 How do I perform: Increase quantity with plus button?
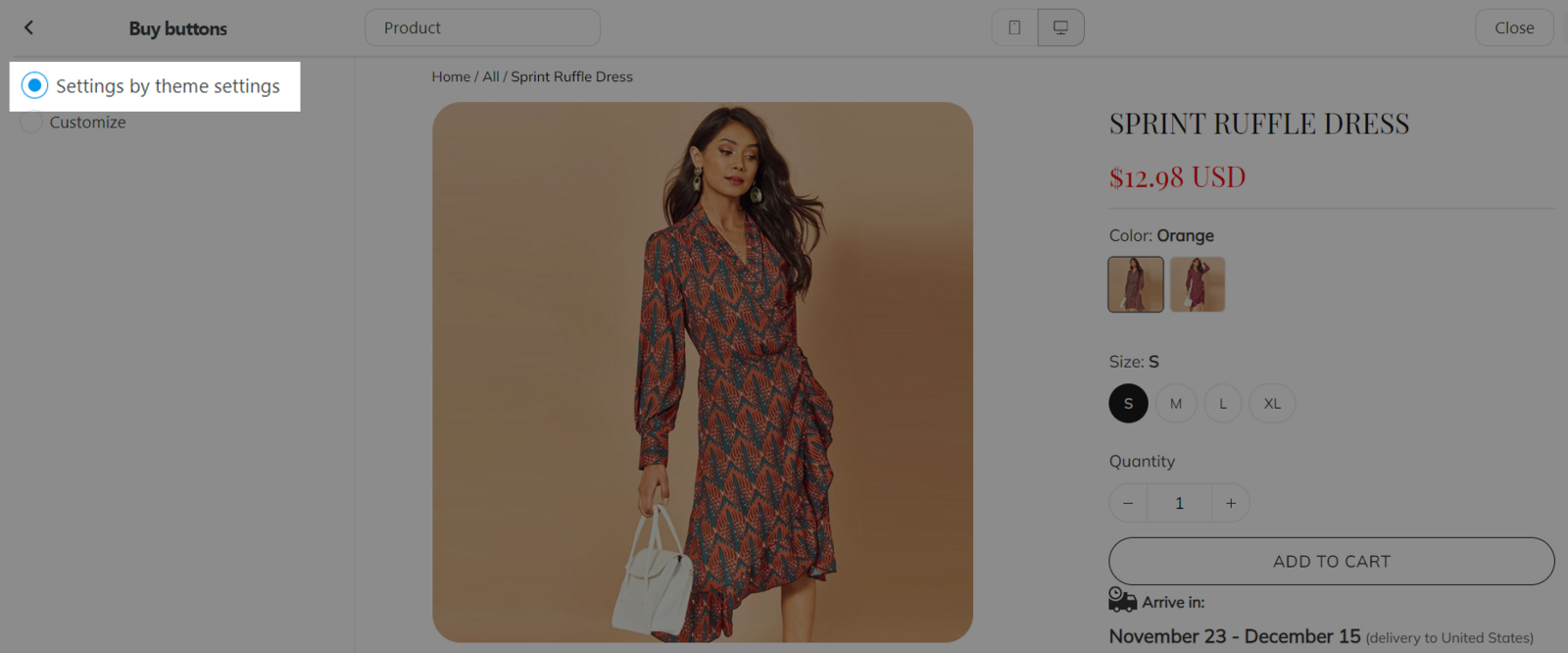coord(1231,503)
